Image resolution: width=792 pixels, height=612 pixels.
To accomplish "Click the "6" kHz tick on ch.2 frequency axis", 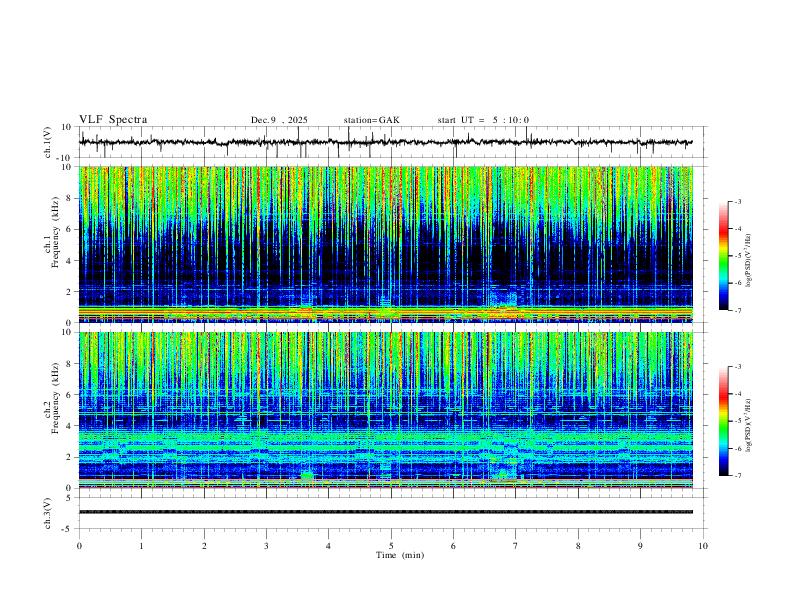I will tap(70, 394).
